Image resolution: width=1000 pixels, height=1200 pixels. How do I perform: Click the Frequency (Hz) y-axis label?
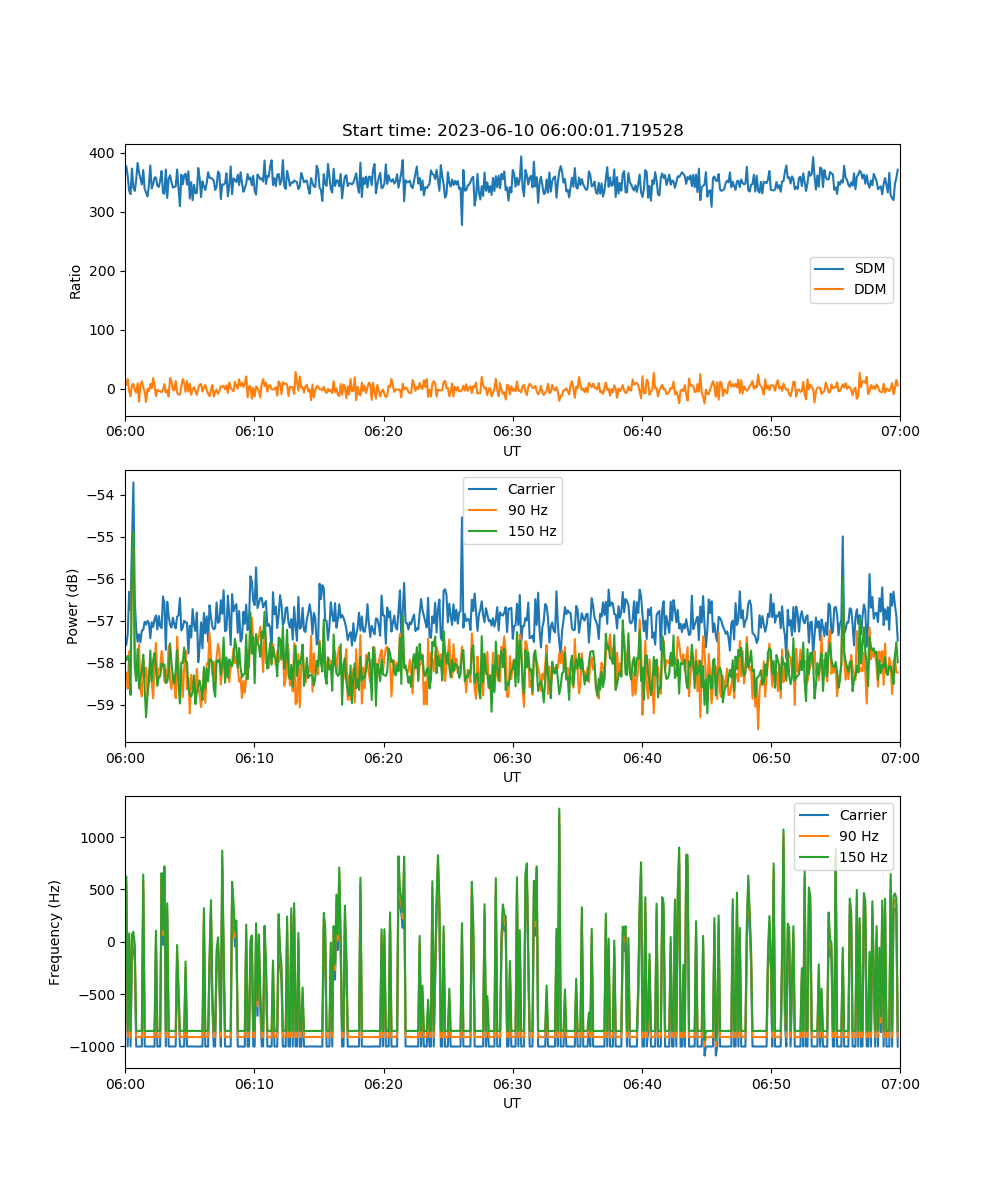pos(55,932)
